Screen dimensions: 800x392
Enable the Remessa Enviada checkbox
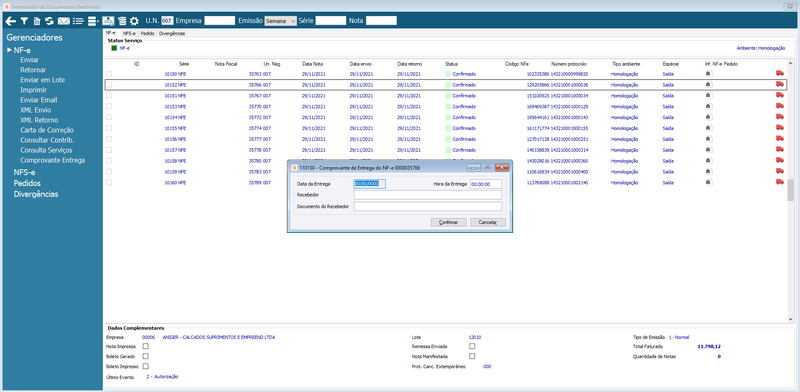[x=472, y=347]
